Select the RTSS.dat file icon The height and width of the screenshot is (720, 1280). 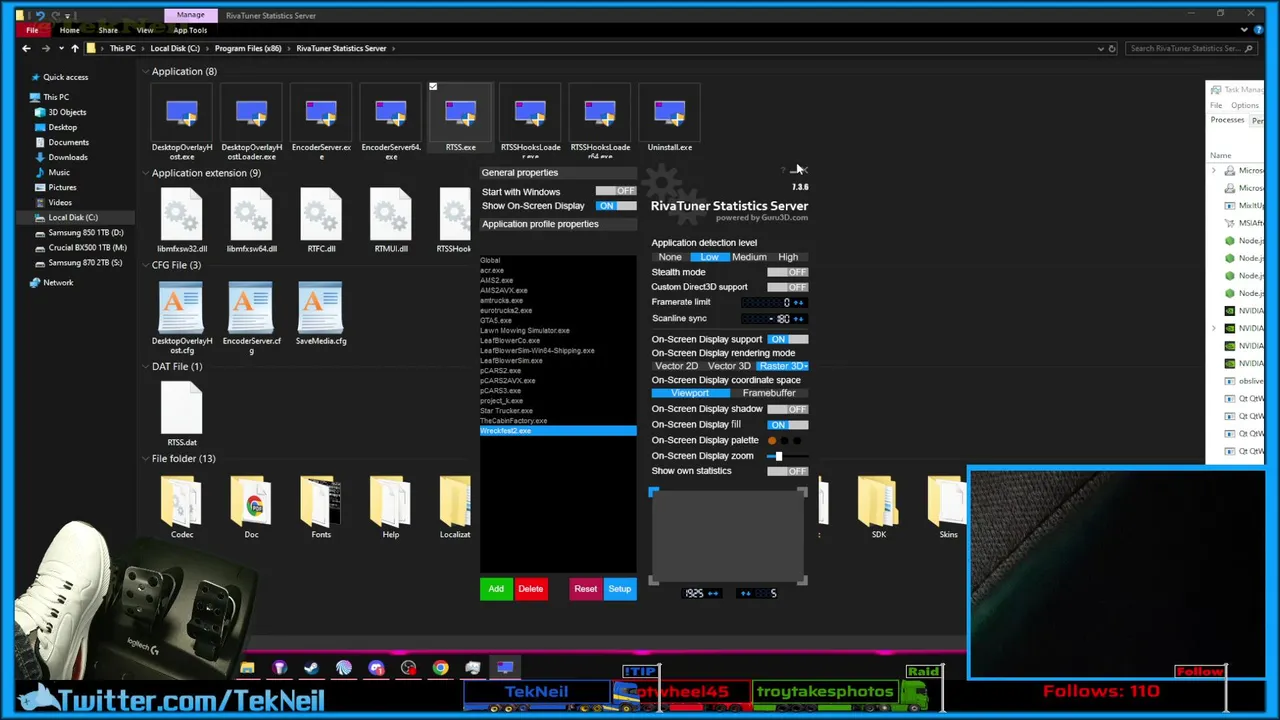click(x=182, y=408)
